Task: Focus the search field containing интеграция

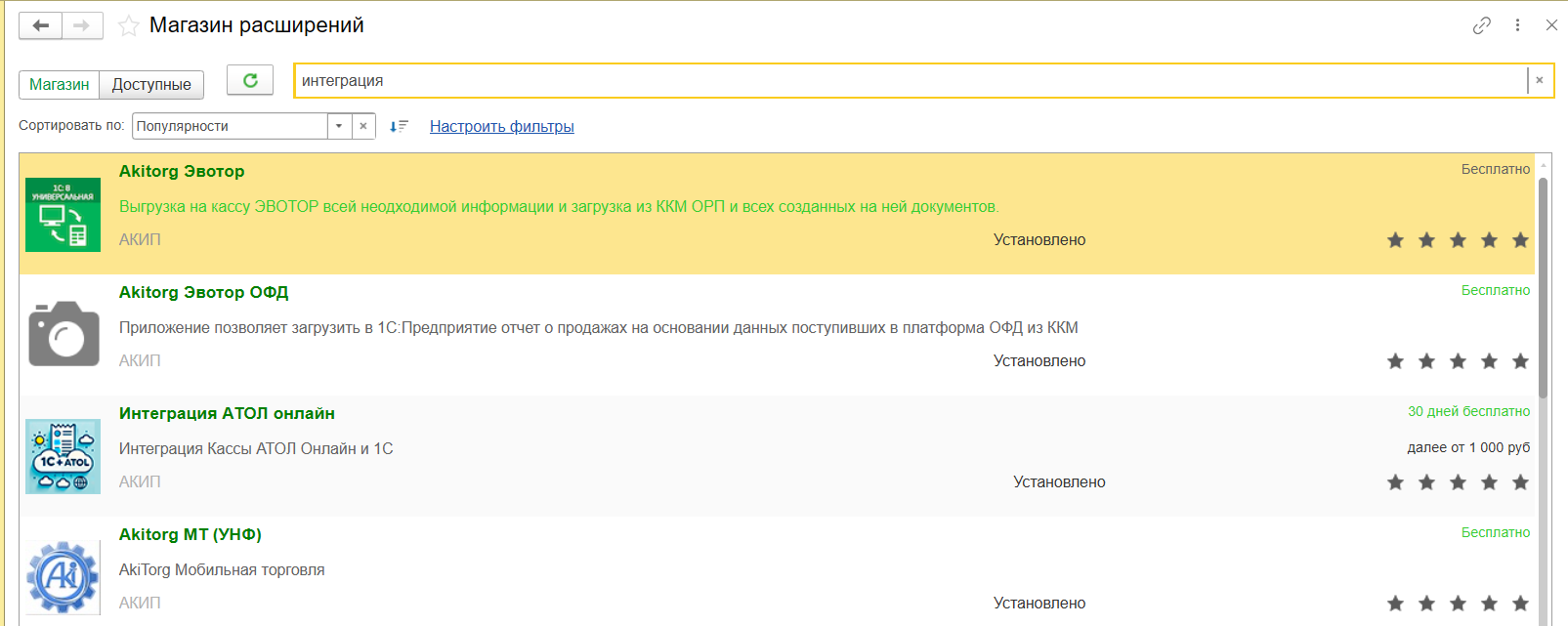Action: [x=911, y=80]
